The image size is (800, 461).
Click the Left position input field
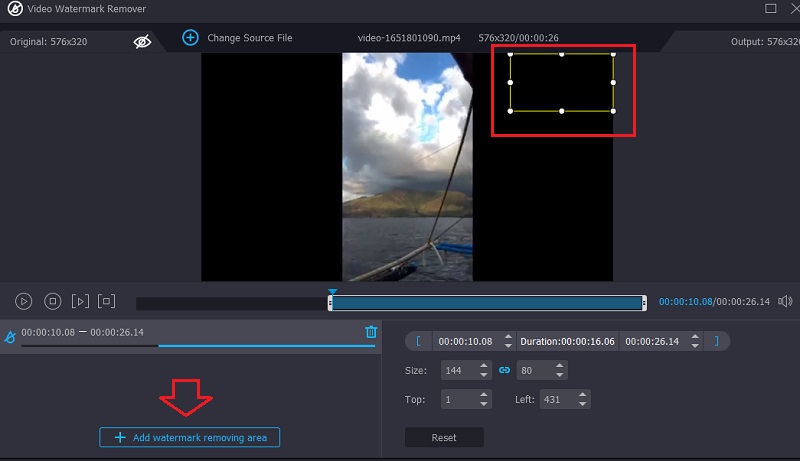tap(557, 399)
